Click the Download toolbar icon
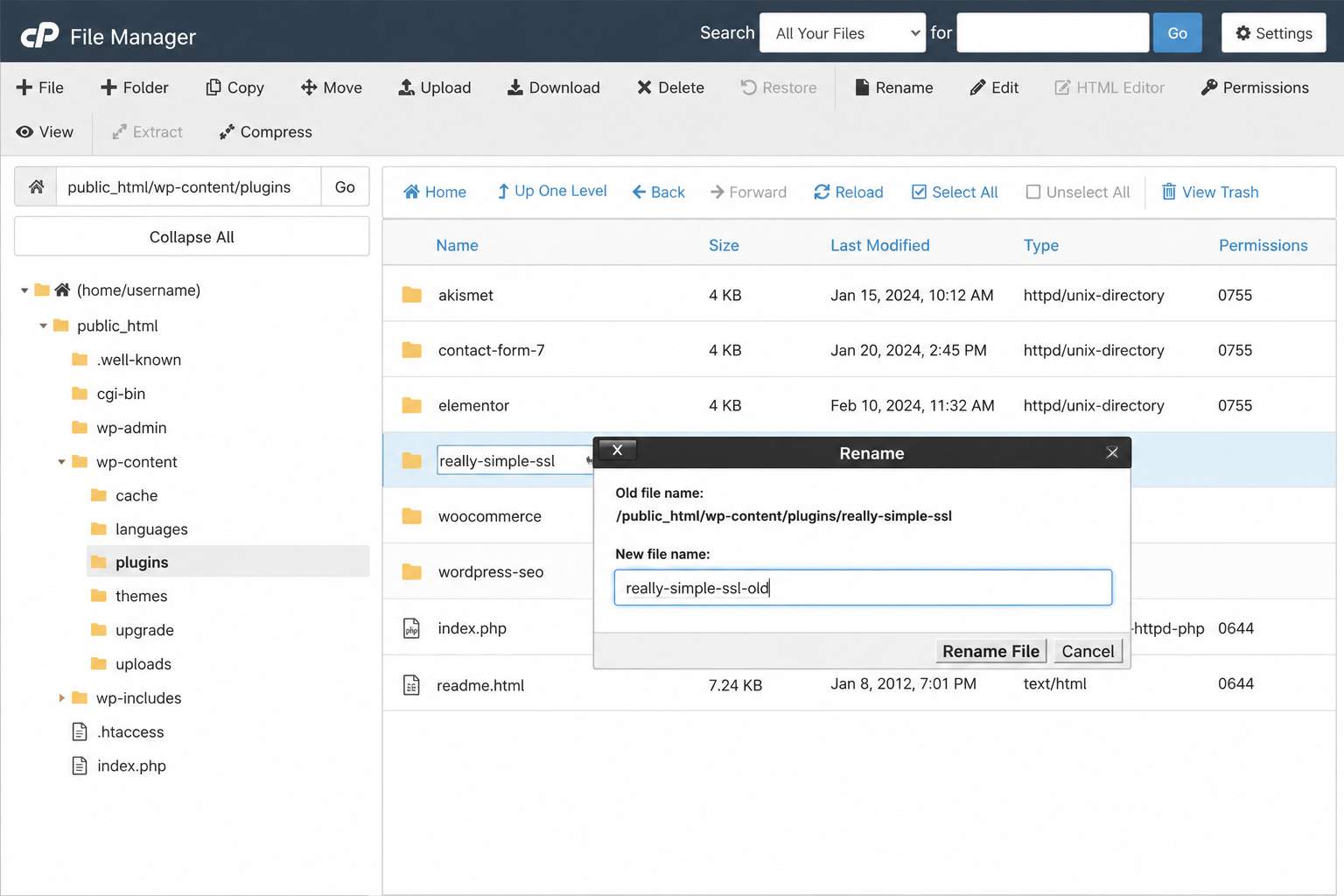 515,87
